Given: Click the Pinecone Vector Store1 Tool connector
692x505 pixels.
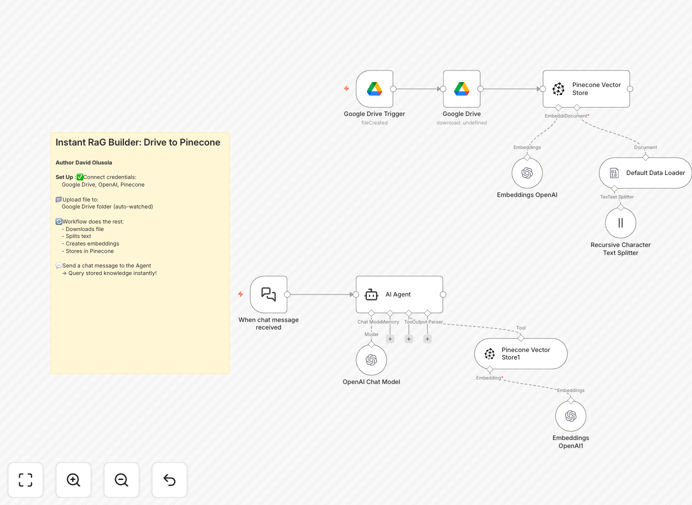Looking at the screenshot, I should point(521,338).
